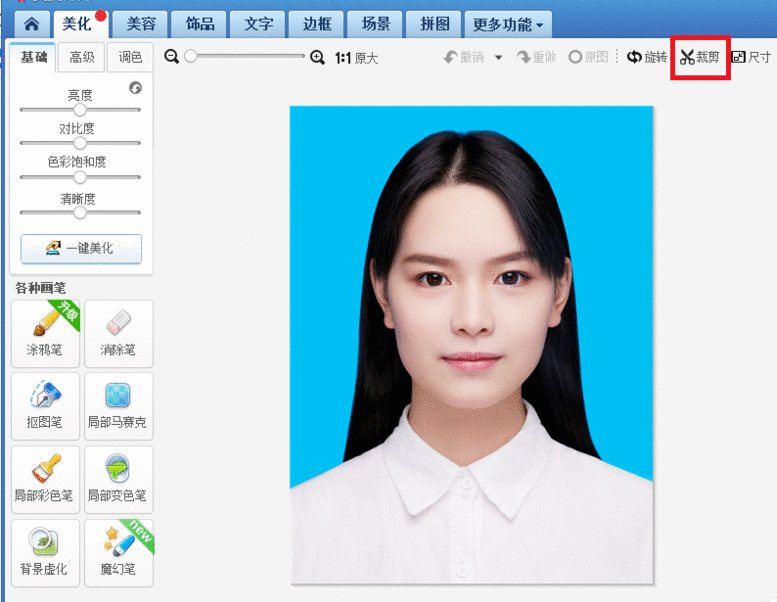Viewport: 777px width, 602px height.
Task: Select the 局部彩色笔 local color brush
Action: pos(45,479)
